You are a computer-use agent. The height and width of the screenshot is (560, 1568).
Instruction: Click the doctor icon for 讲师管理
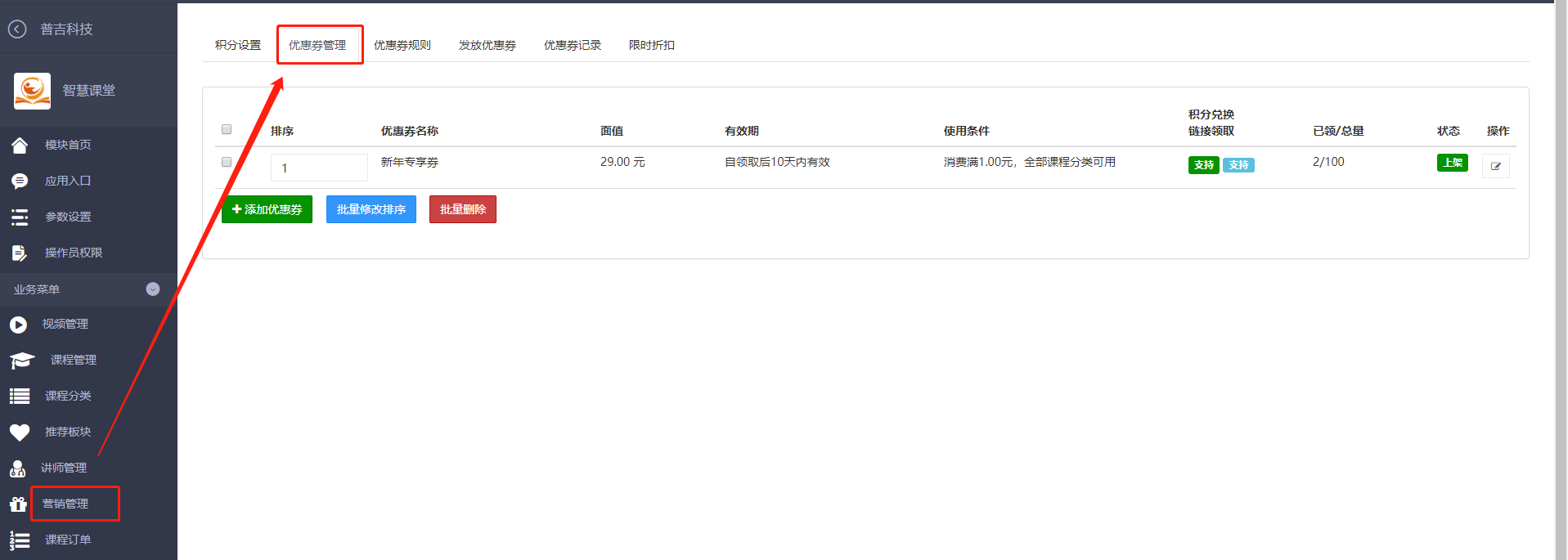click(x=17, y=468)
